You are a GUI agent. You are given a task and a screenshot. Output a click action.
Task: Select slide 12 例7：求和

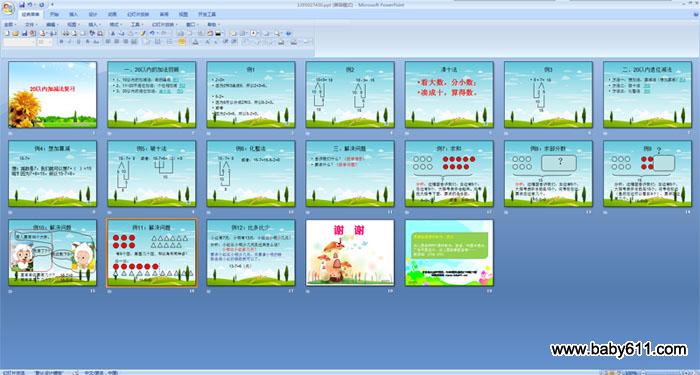(449, 174)
